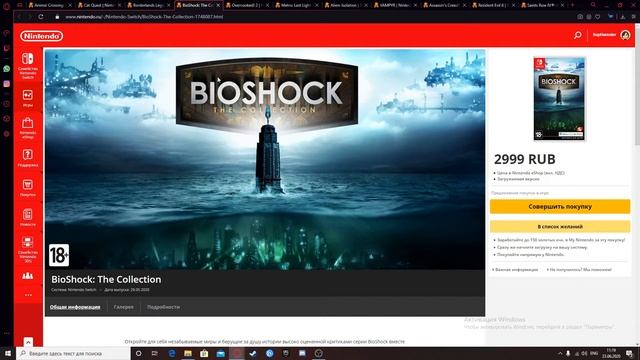Switch to the Подробности tab
Image resolution: width=640 pixels, height=360 pixels.
(163, 307)
